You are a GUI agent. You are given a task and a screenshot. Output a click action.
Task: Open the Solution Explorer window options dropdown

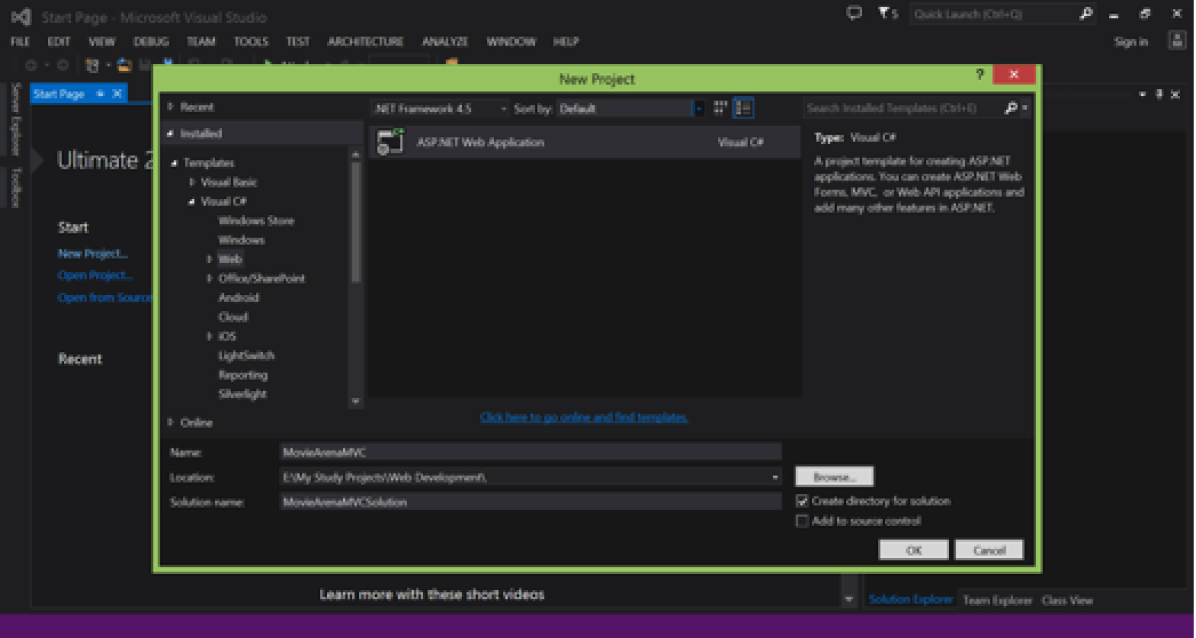point(1143,94)
